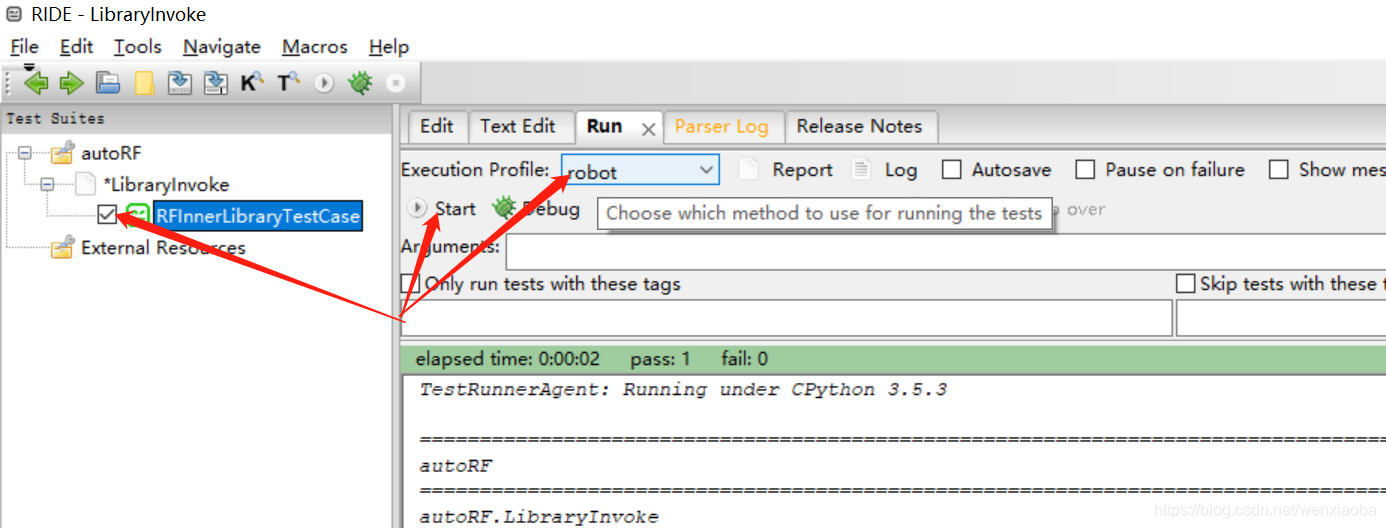Select autoRF in the tree
The image size is (1386, 528).
pos(110,153)
